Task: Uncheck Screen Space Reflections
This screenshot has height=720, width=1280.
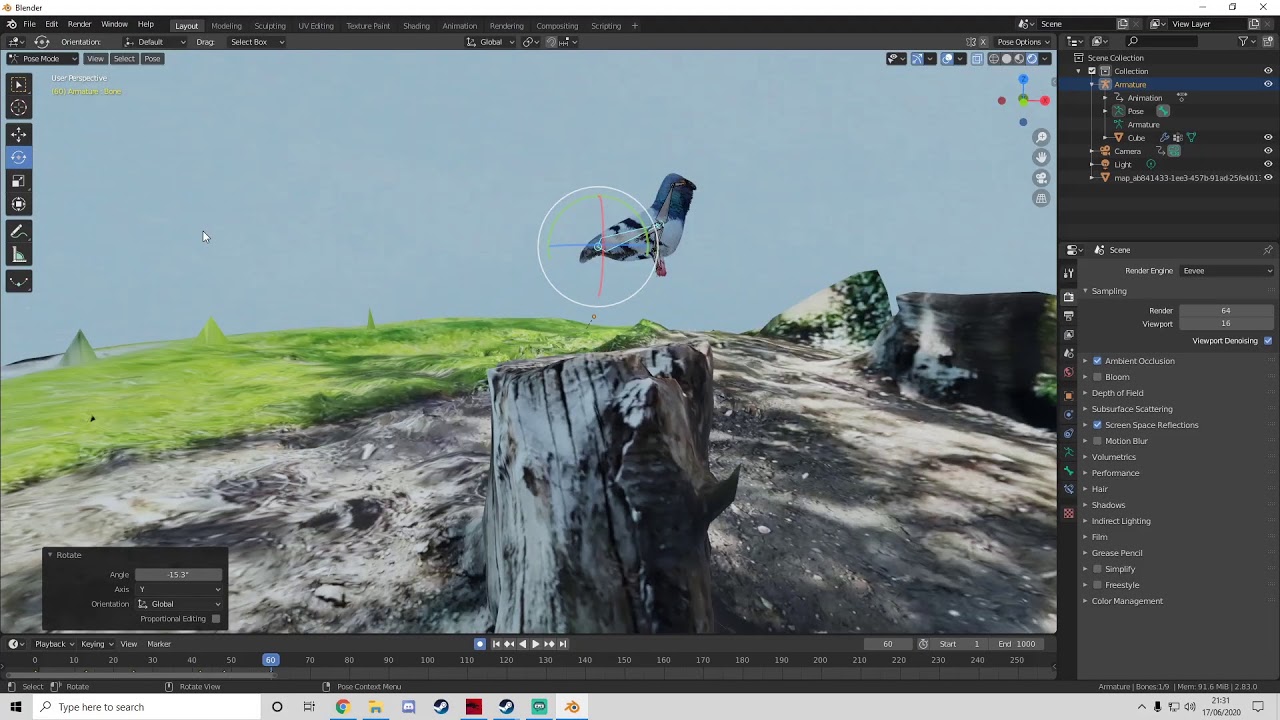Action: 1097,425
